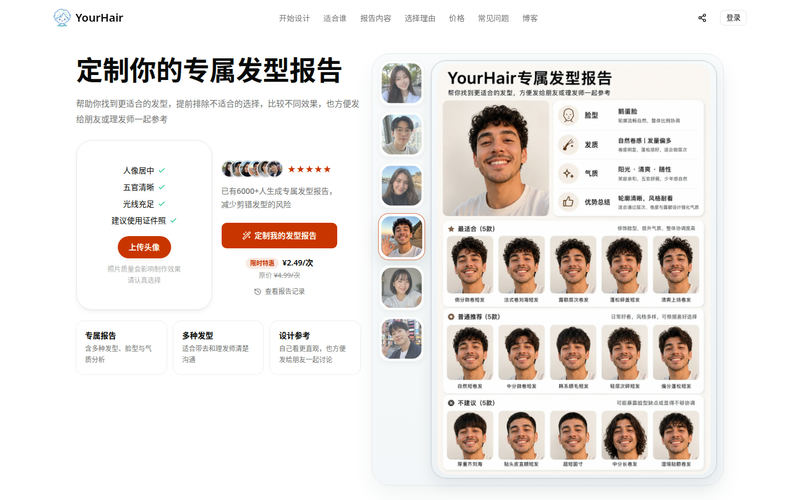Click the green check next to 人像居中
The image size is (800, 500).
pyautogui.click(x=162, y=170)
